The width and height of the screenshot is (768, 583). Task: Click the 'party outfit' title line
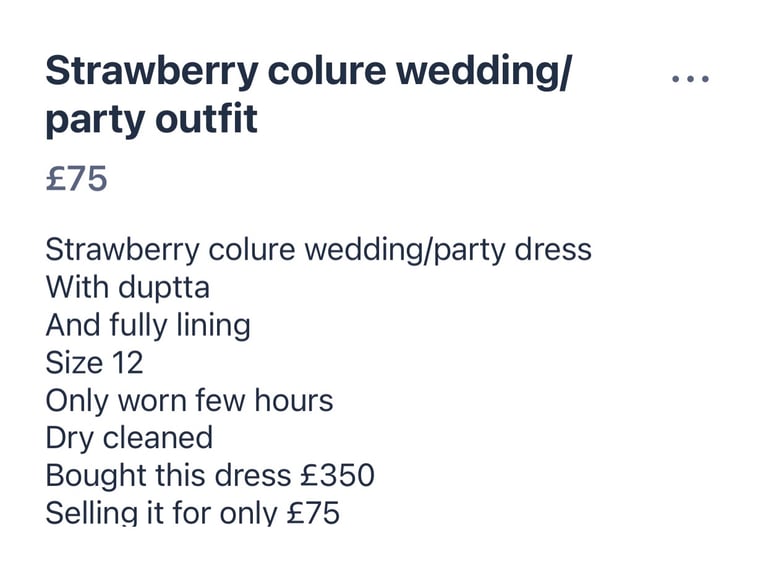151,121
